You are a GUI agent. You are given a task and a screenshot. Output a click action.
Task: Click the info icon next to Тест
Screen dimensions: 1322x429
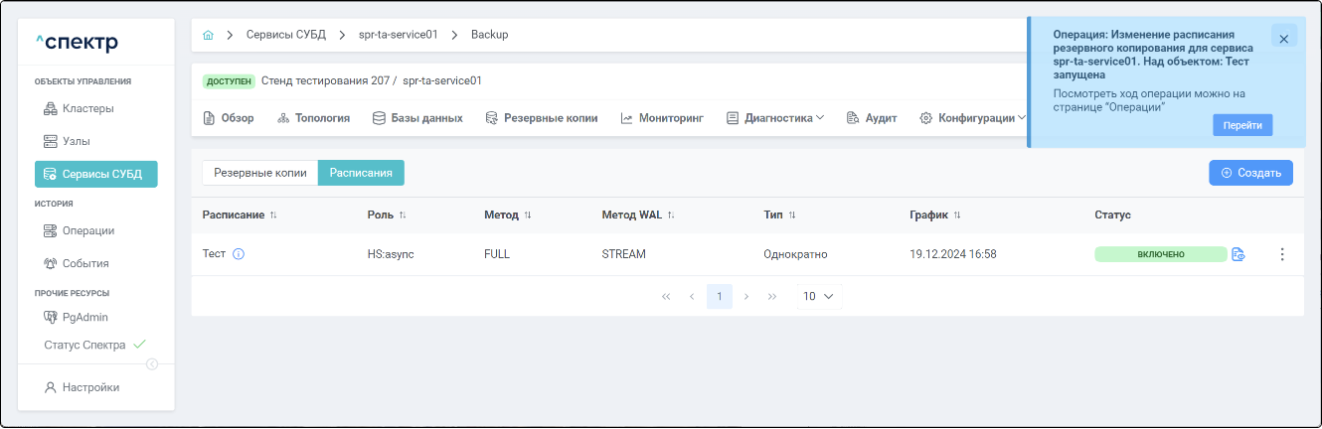(239, 254)
